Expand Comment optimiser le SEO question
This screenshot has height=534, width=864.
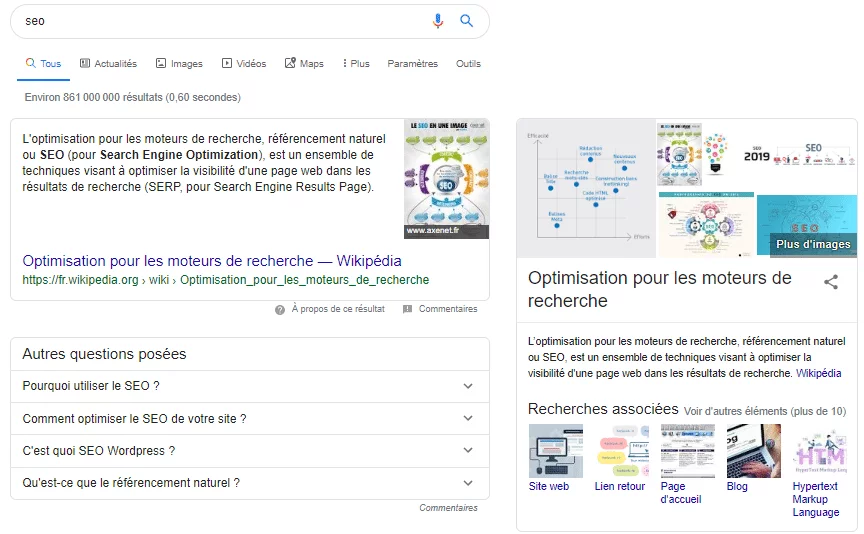point(250,419)
